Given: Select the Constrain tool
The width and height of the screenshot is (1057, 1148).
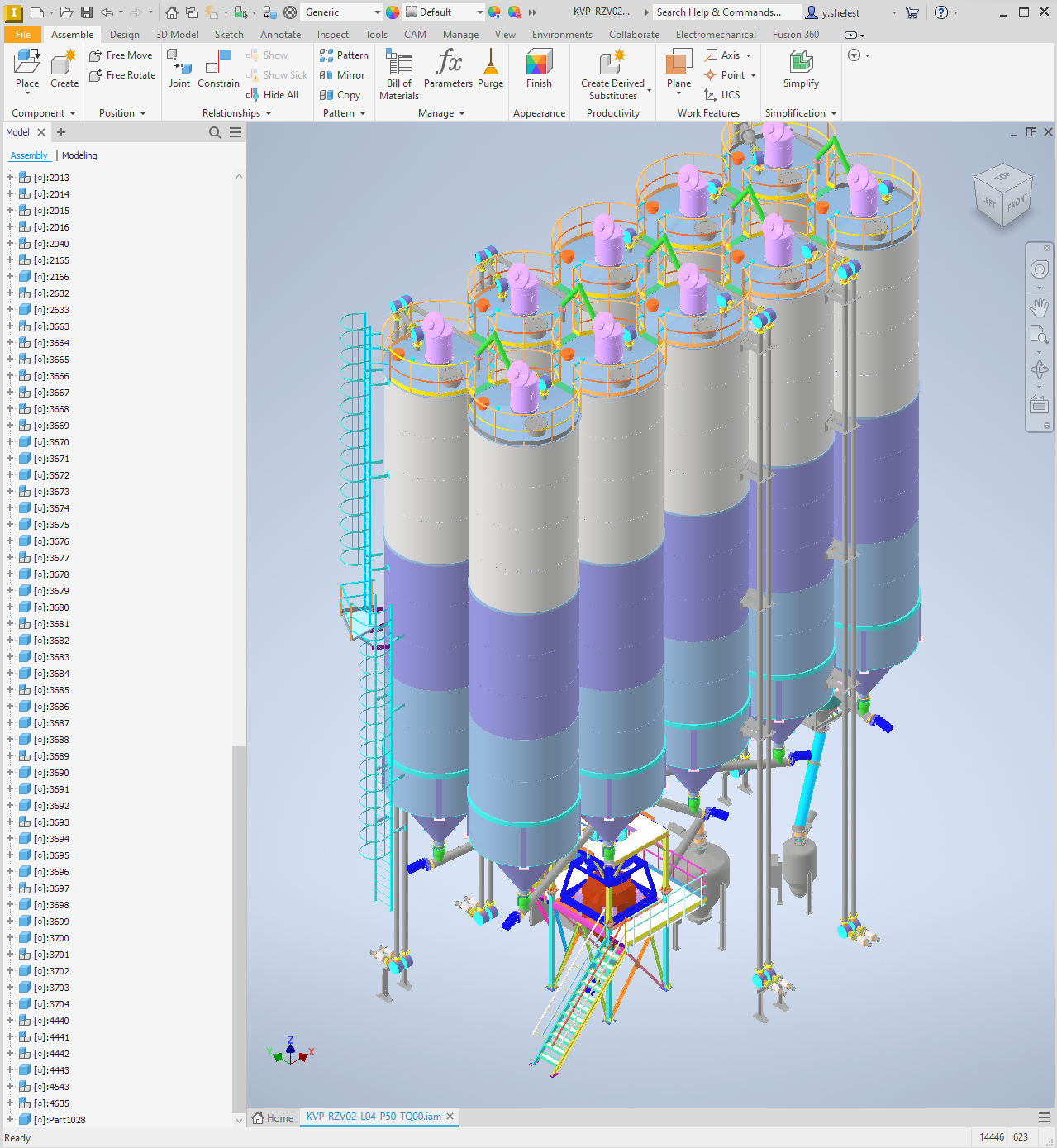Looking at the screenshot, I should pyautogui.click(x=217, y=70).
